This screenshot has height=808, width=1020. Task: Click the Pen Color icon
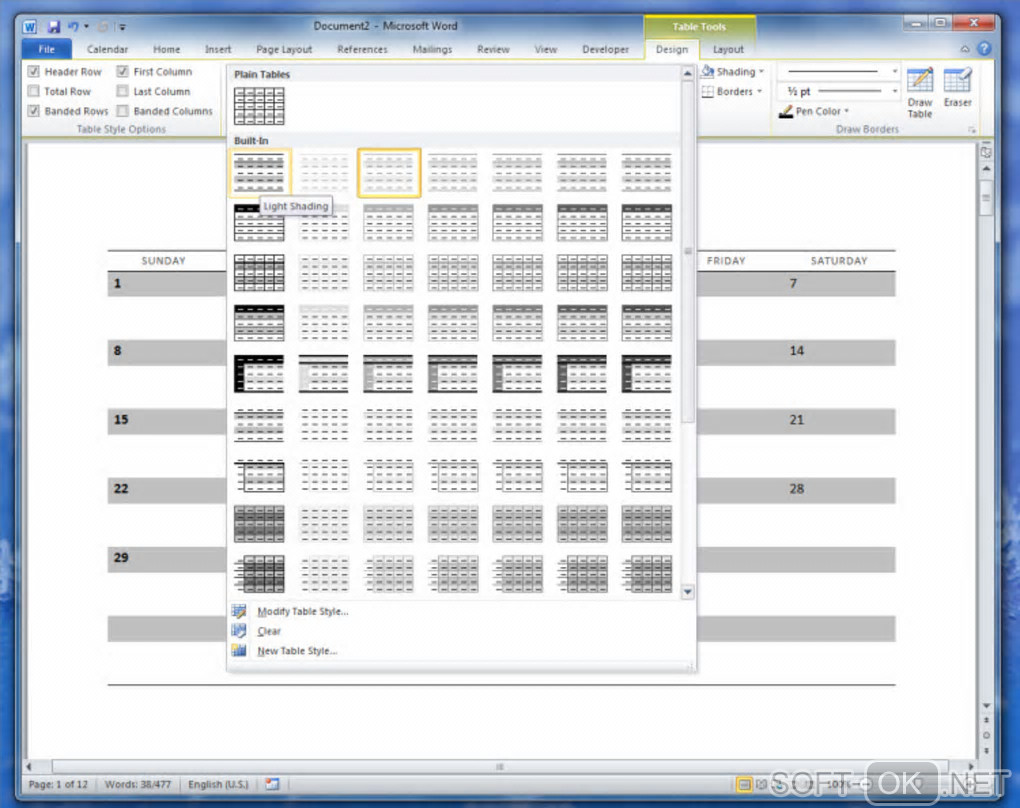coord(786,111)
